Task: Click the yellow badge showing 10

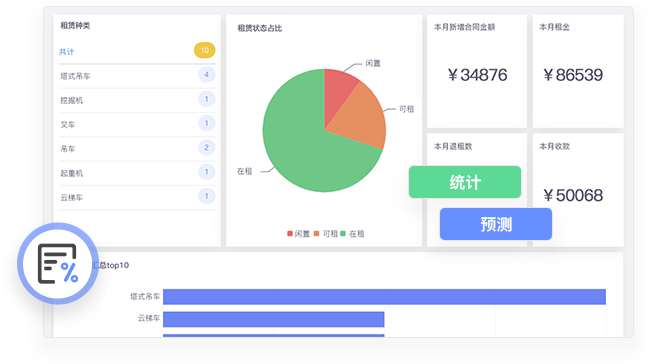Action: pos(204,50)
